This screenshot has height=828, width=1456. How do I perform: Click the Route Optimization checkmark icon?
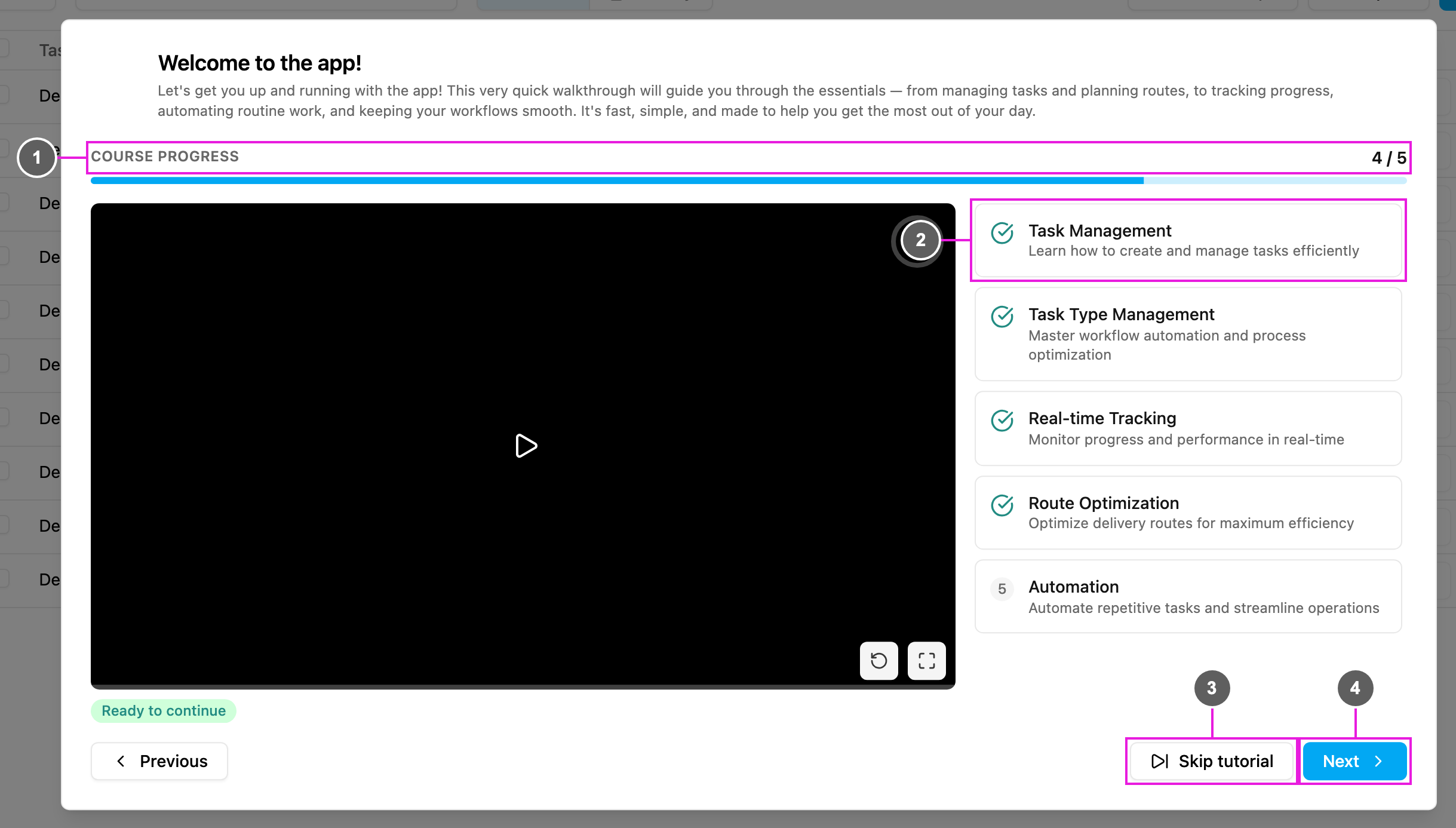click(1002, 505)
